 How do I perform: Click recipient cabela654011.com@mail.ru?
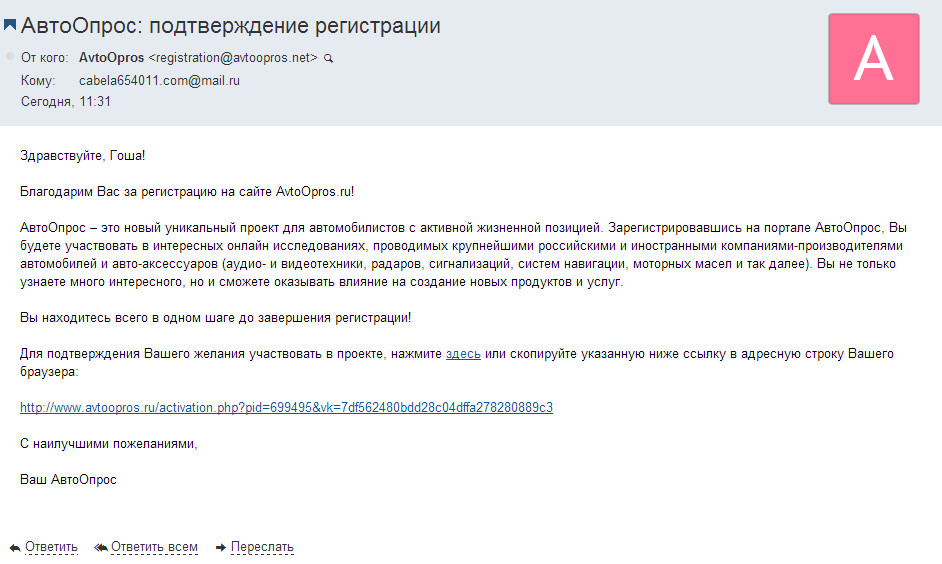pos(159,80)
